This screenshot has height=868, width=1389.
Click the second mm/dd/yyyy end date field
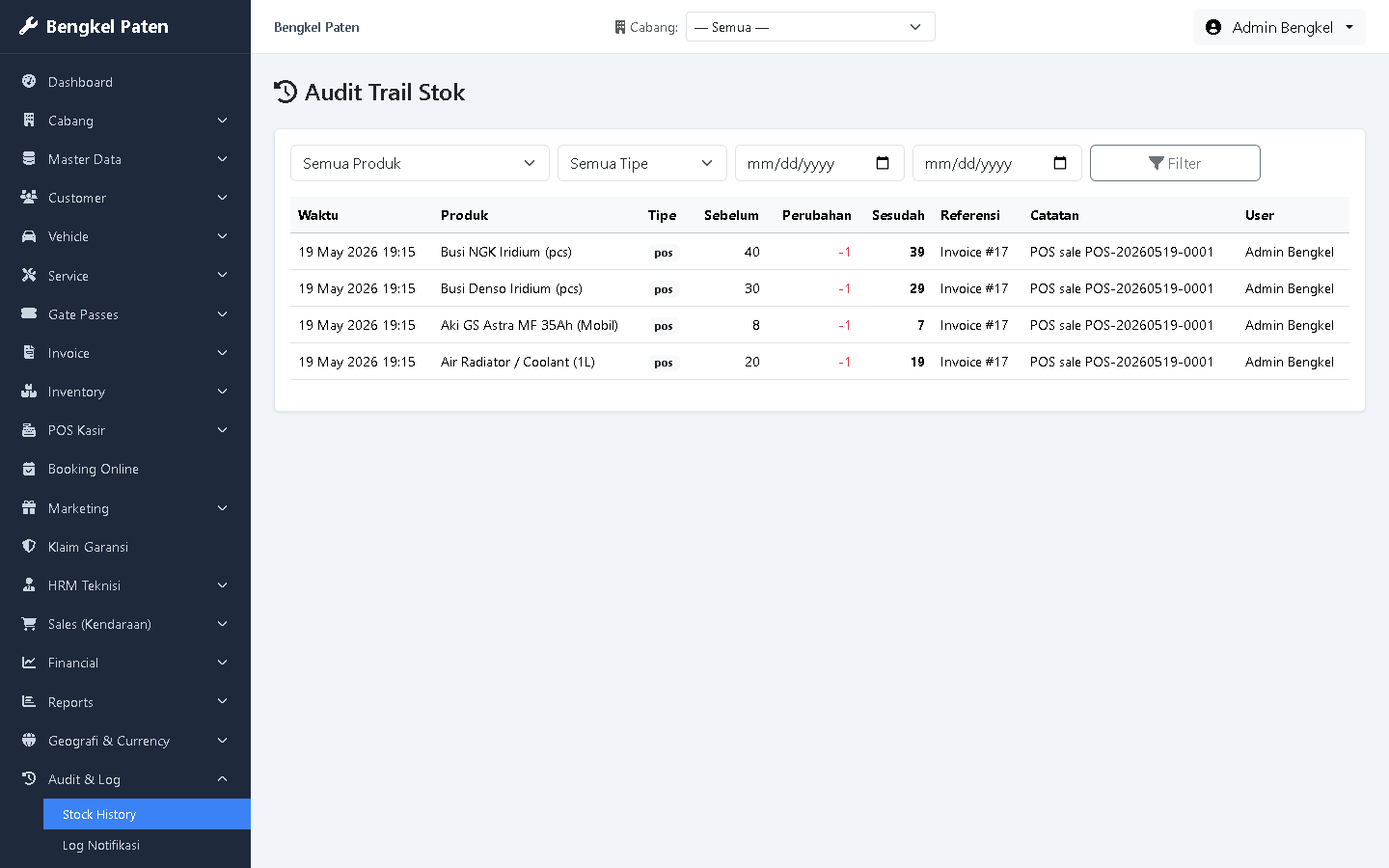tap(997, 163)
